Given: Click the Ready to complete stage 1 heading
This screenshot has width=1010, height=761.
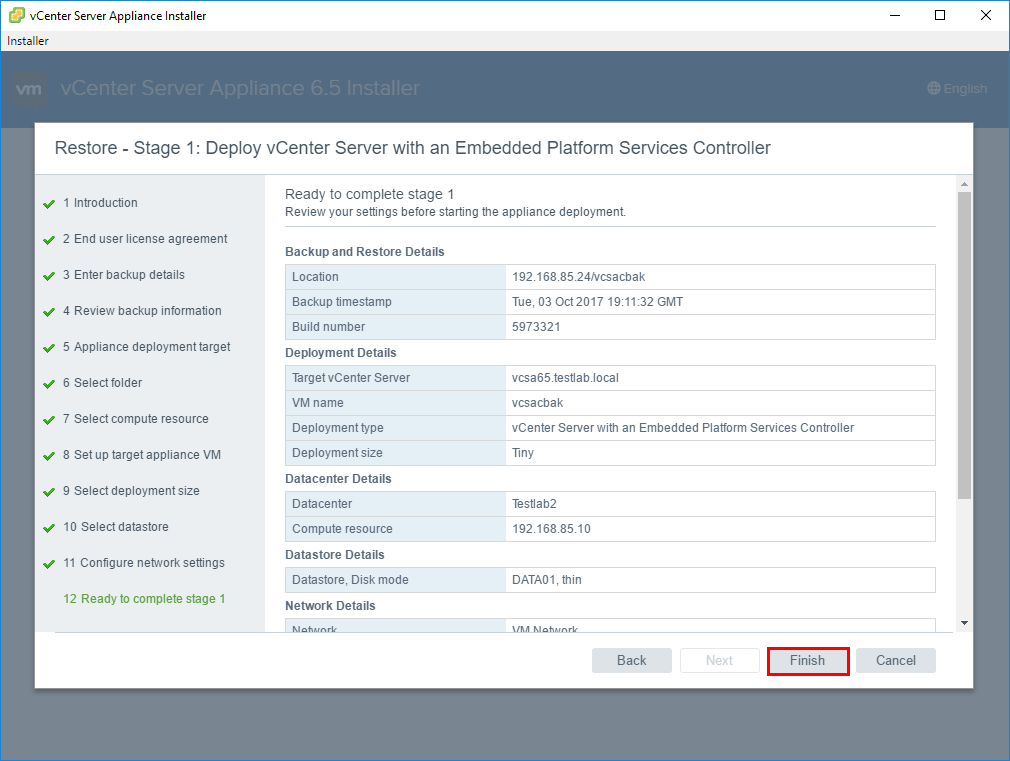Looking at the screenshot, I should (x=370, y=195).
